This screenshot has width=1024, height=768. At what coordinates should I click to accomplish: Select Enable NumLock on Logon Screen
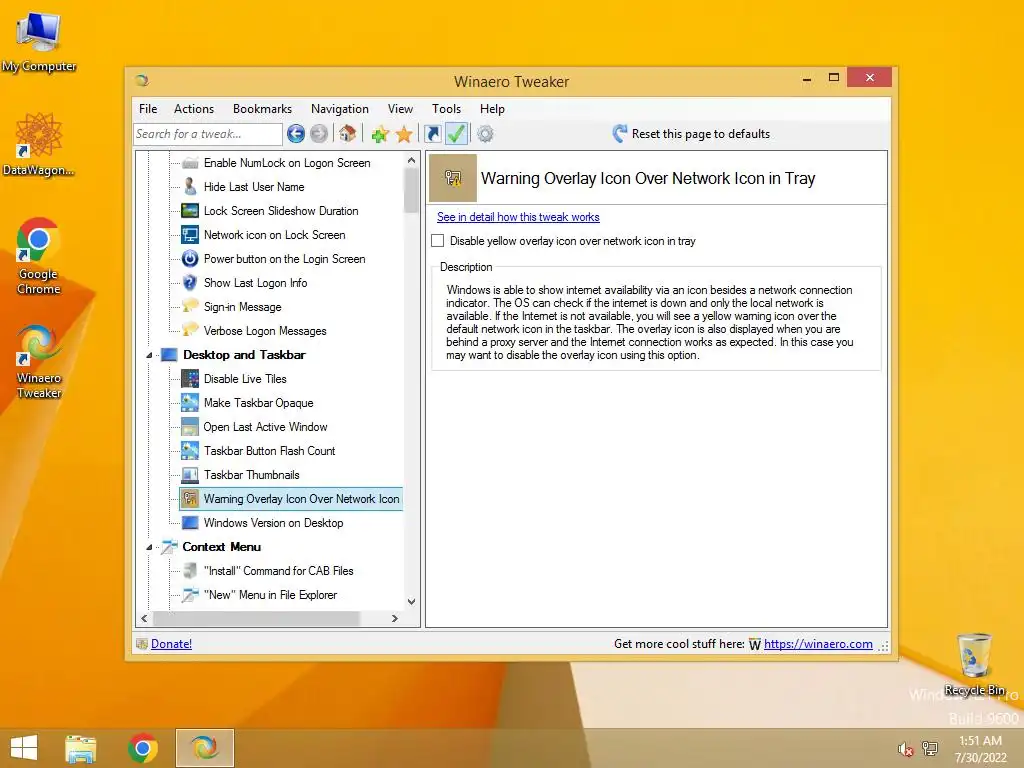pos(287,163)
